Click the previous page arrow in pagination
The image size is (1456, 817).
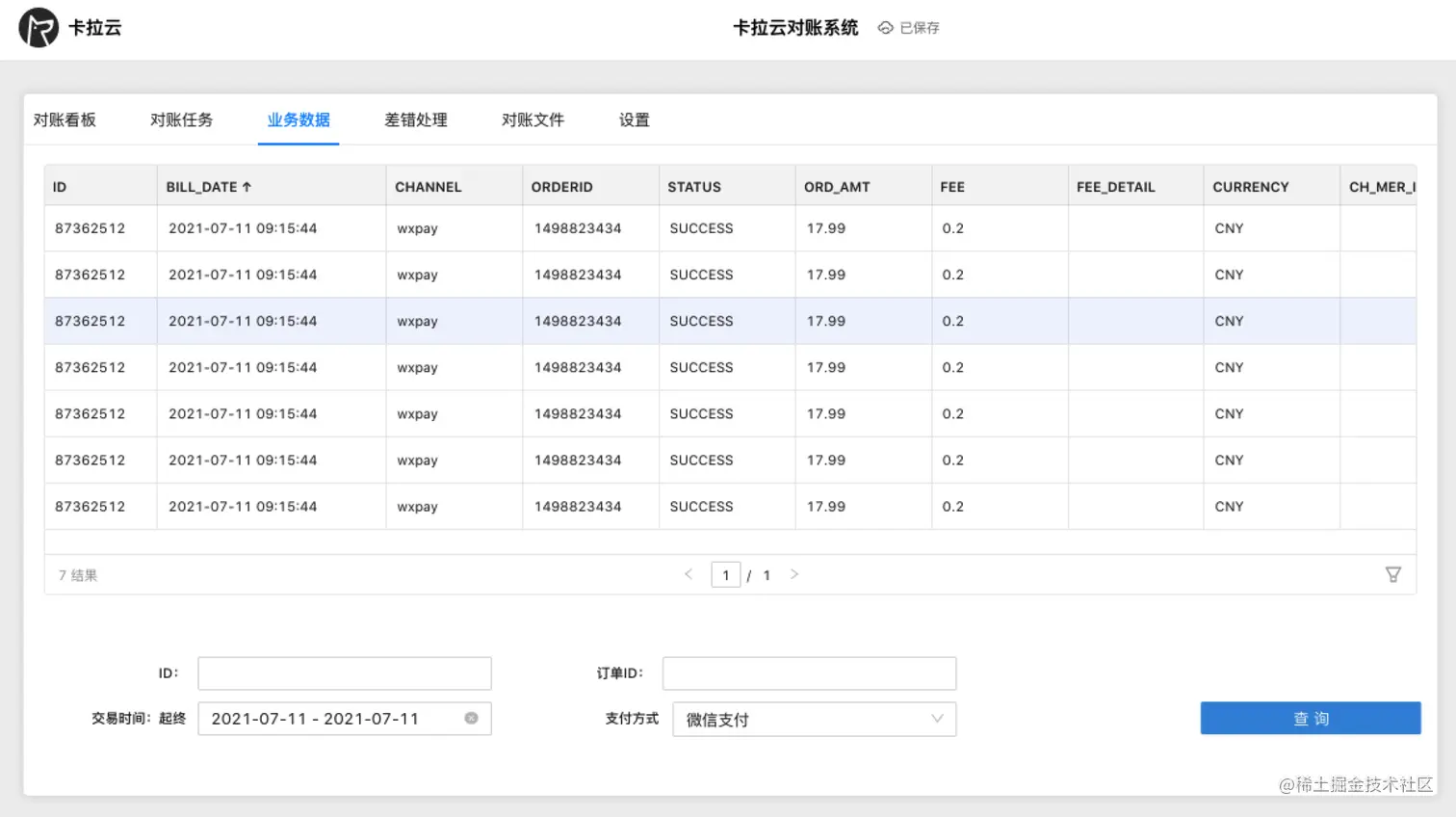(x=688, y=574)
